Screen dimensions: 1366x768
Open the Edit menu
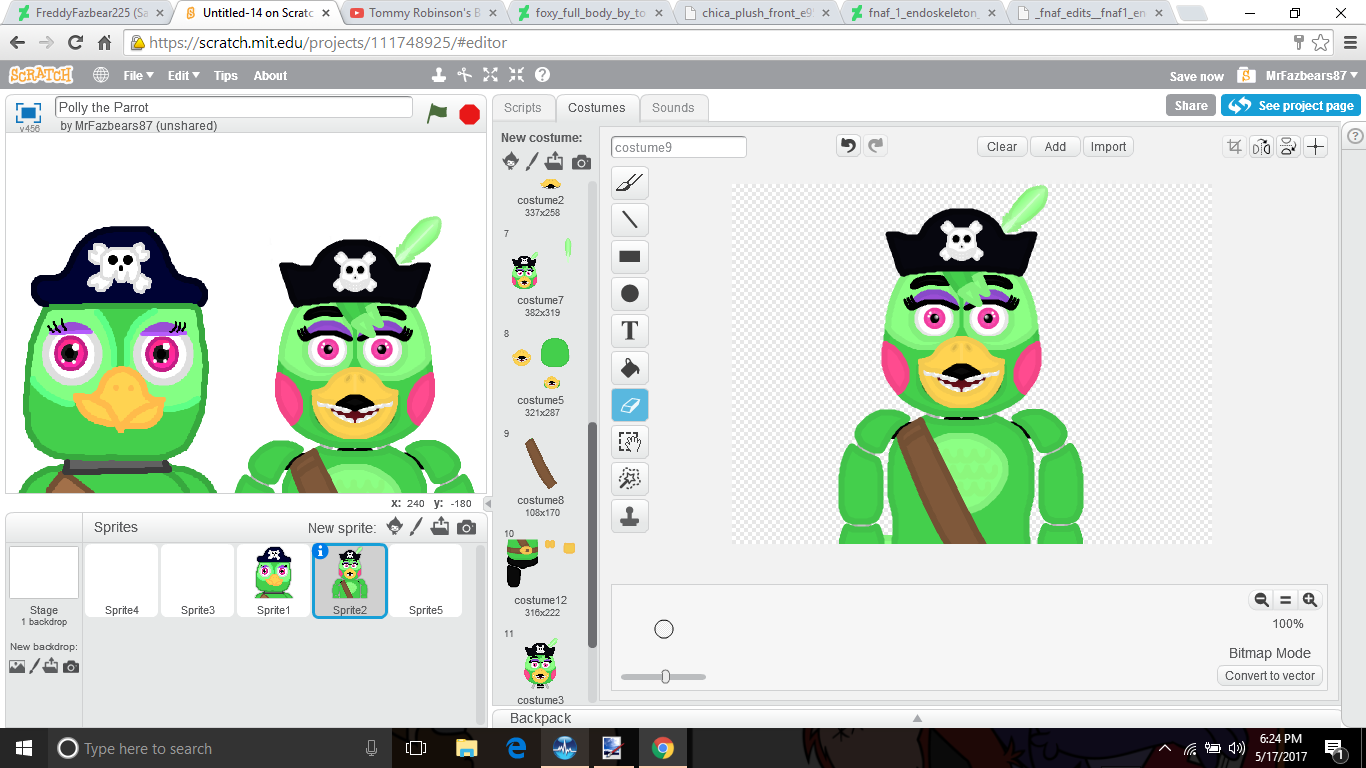tap(183, 76)
